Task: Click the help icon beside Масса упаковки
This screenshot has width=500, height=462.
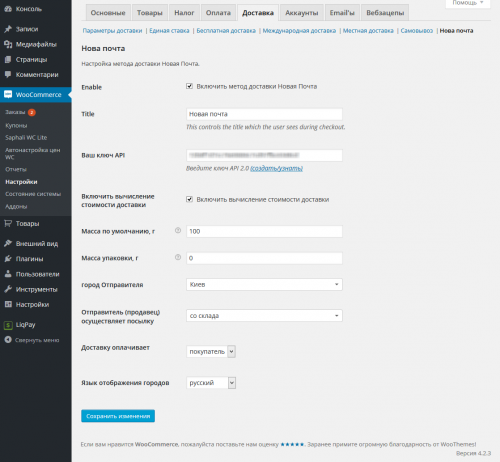Action: [178, 257]
